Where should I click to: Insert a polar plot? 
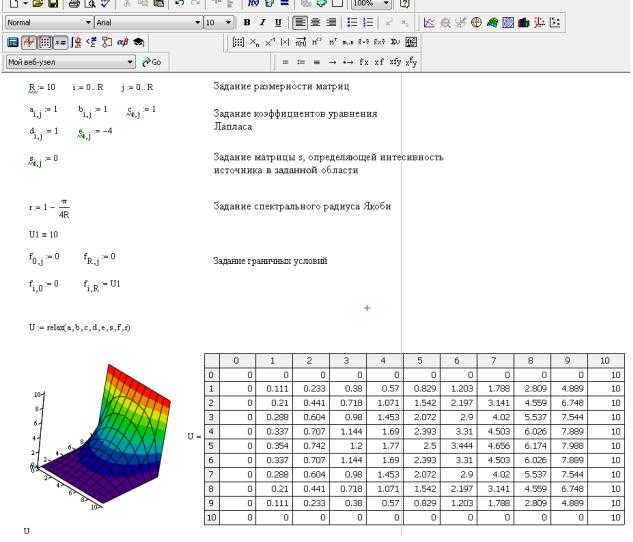[x=476, y=23]
